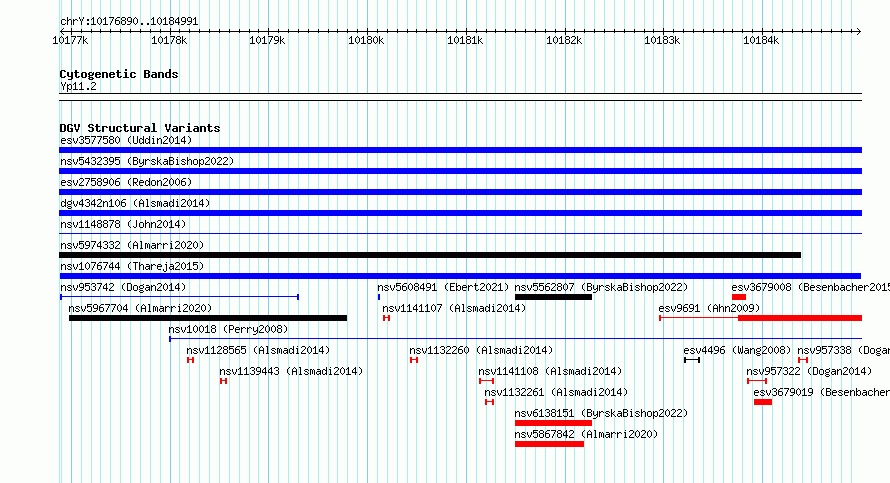This screenshot has width=890, height=483.
Task: Click the red bar under nsv5867842
Action: click(549, 444)
